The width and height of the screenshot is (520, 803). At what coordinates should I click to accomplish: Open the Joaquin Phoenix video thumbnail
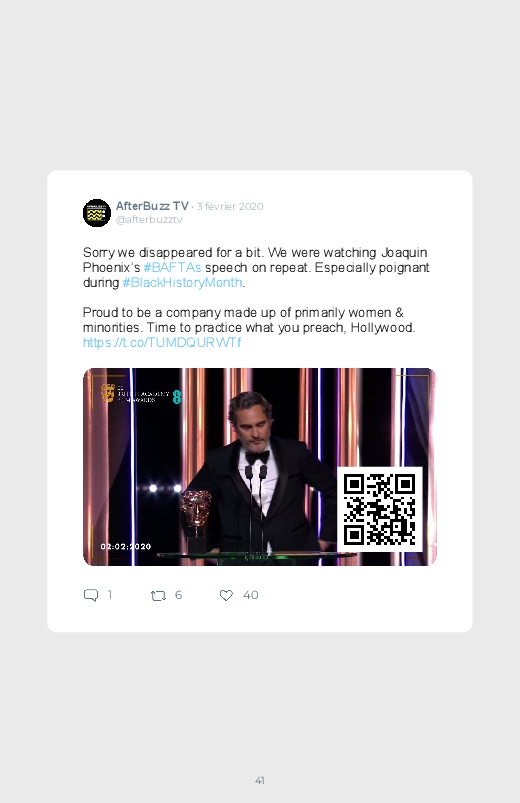pos(260,467)
